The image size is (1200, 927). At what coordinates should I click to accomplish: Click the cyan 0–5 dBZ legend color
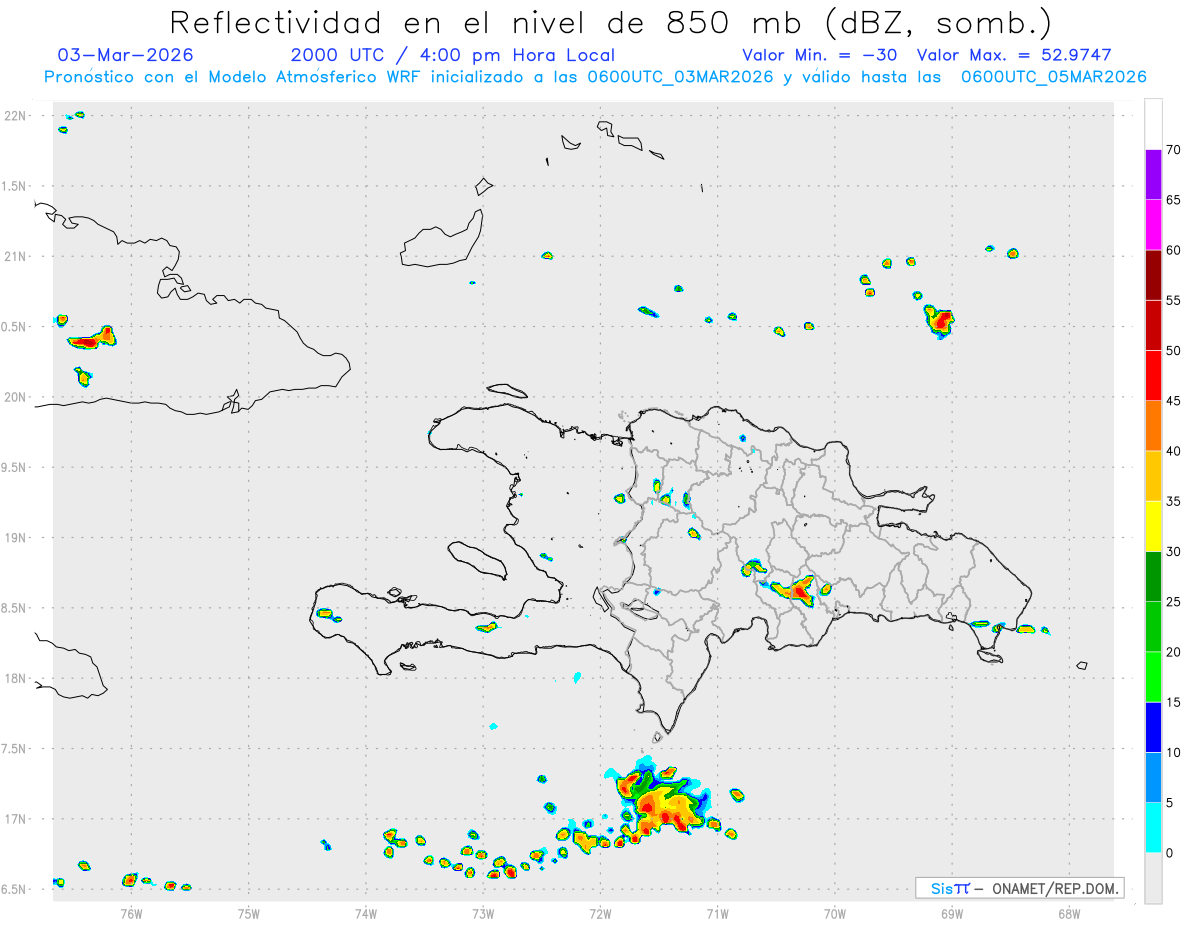1153,828
